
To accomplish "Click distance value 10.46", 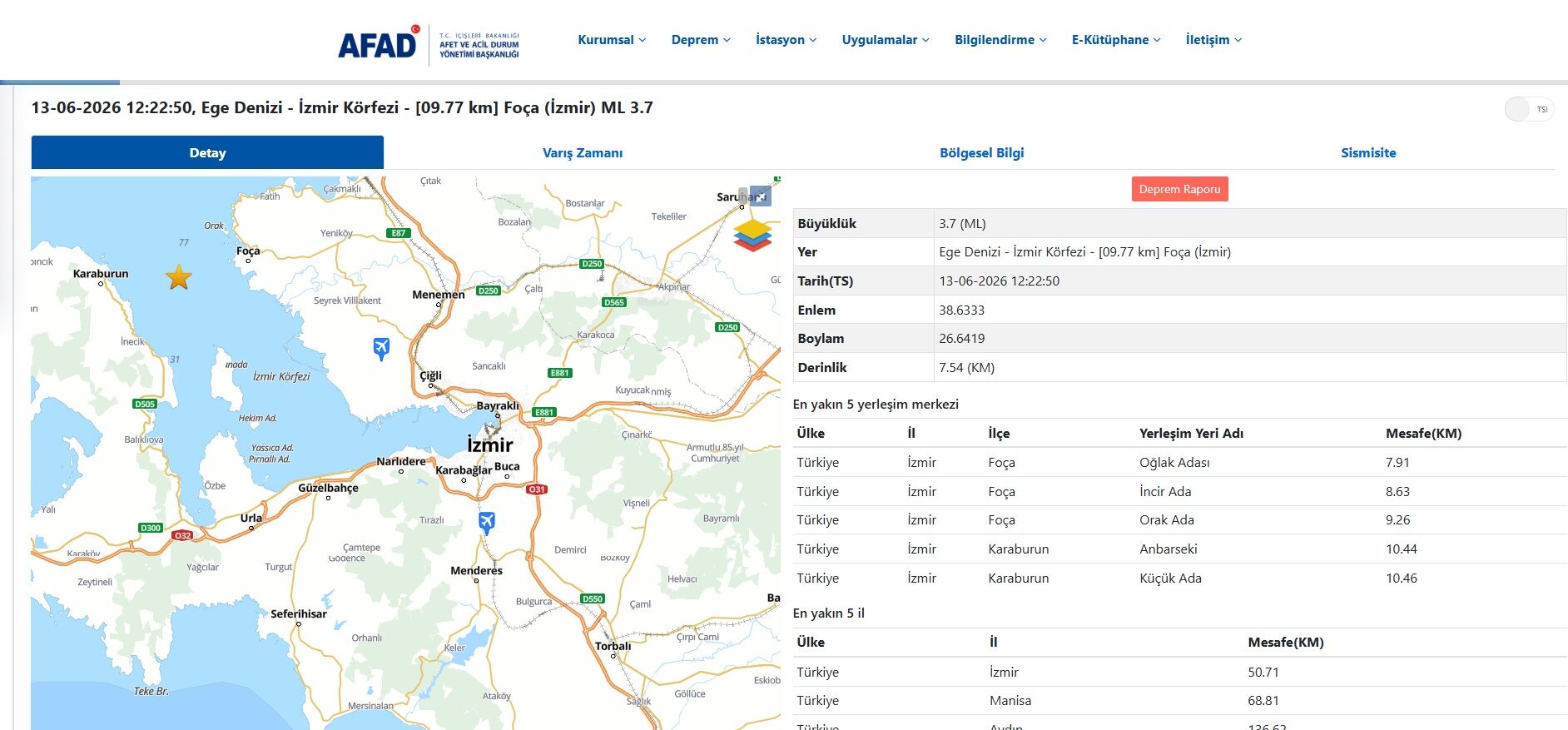I will [x=1401, y=578].
